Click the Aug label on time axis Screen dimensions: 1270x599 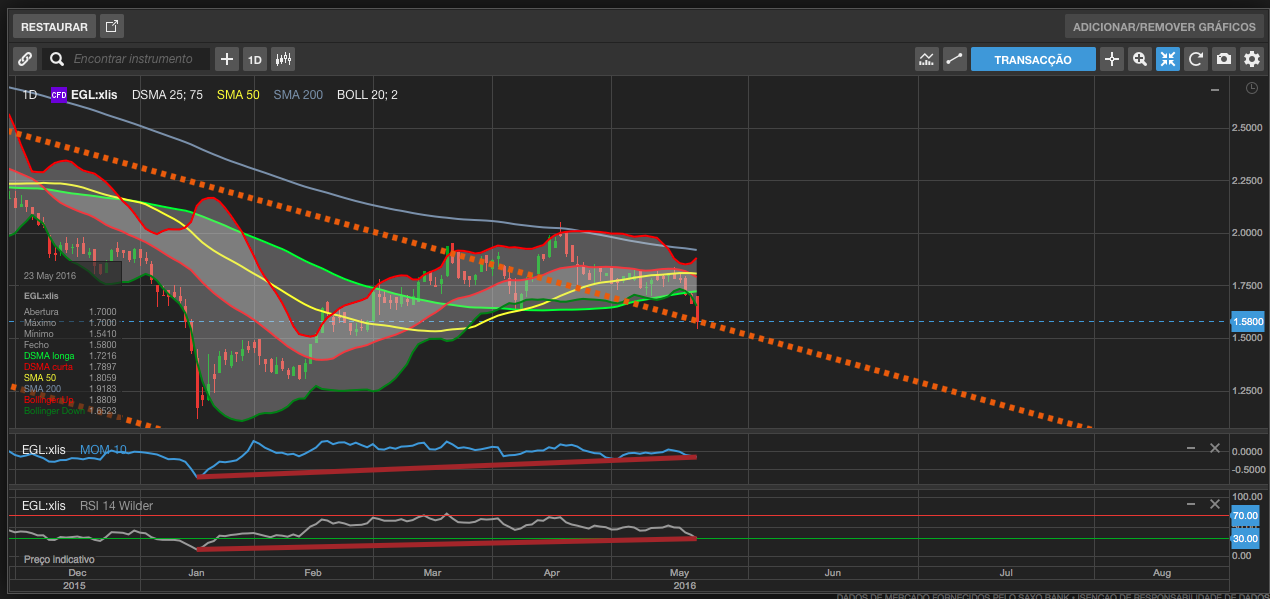[1161, 573]
